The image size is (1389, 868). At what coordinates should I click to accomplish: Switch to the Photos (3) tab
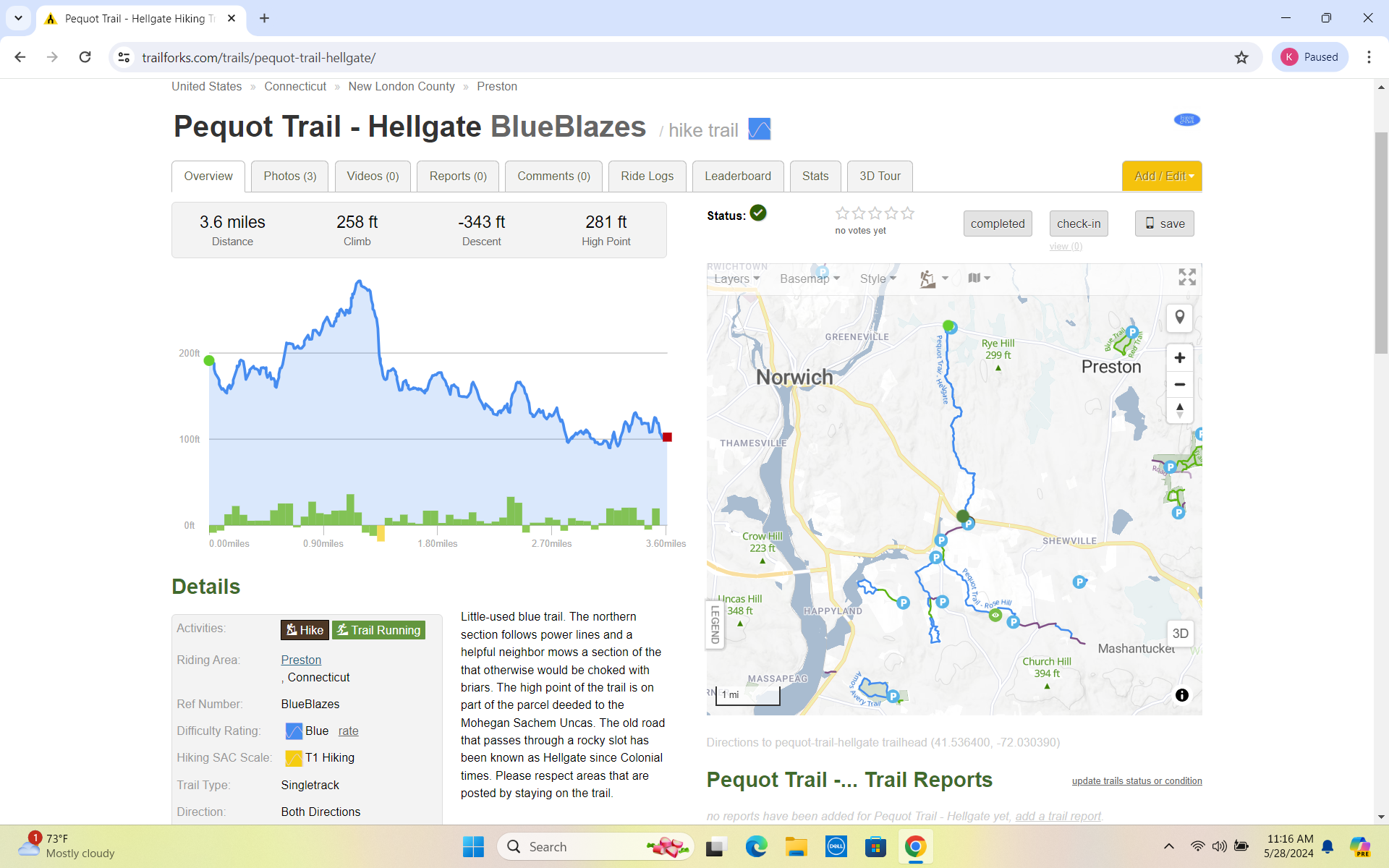289,176
